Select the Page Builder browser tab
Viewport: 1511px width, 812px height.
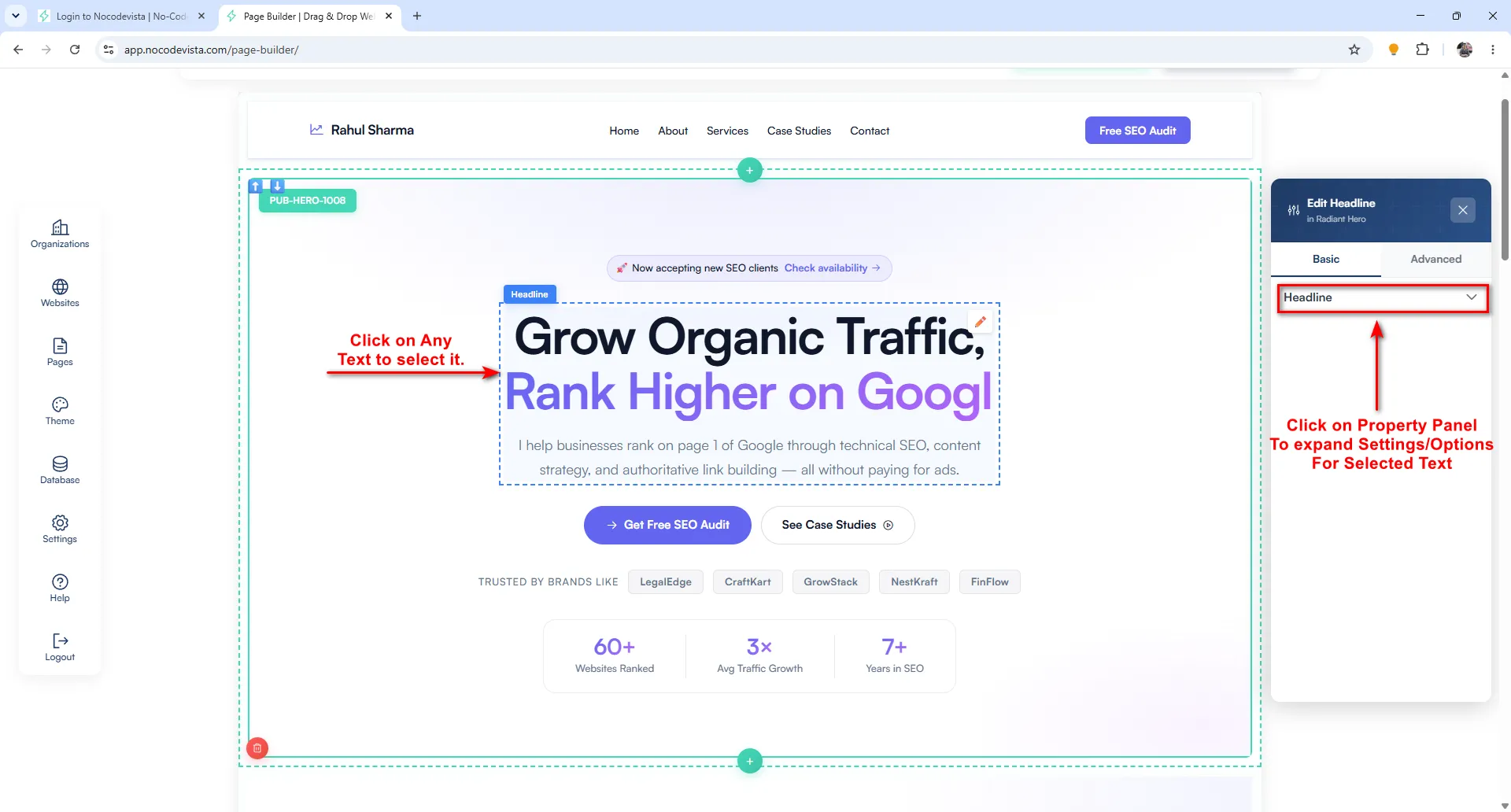tap(308, 16)
